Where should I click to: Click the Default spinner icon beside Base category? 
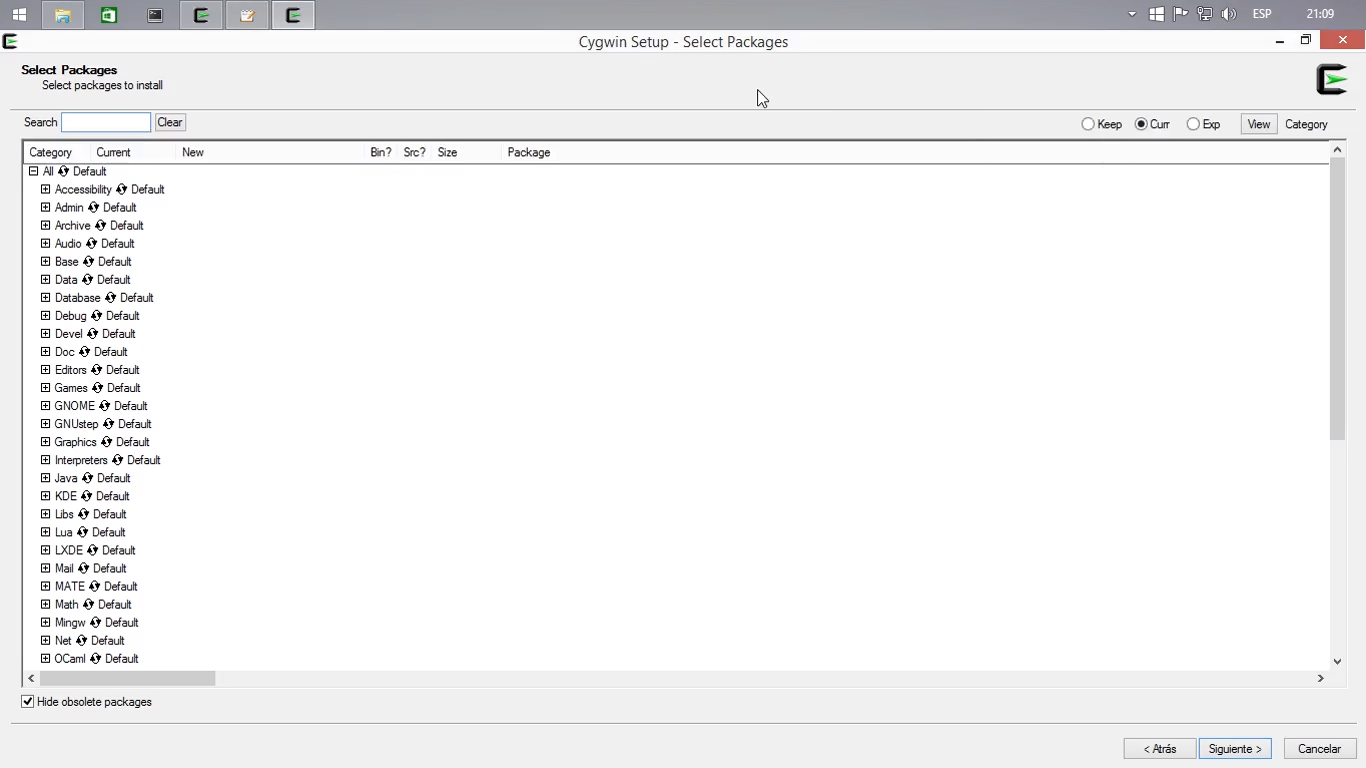coord(89,261)
